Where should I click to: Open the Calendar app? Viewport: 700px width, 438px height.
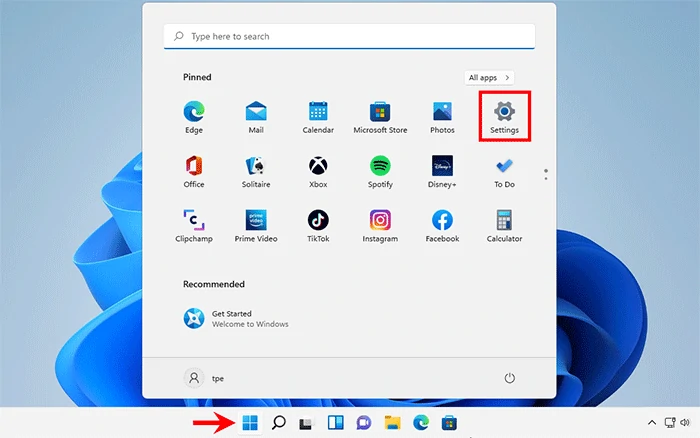pyautogui.click(x=318, y=117)
